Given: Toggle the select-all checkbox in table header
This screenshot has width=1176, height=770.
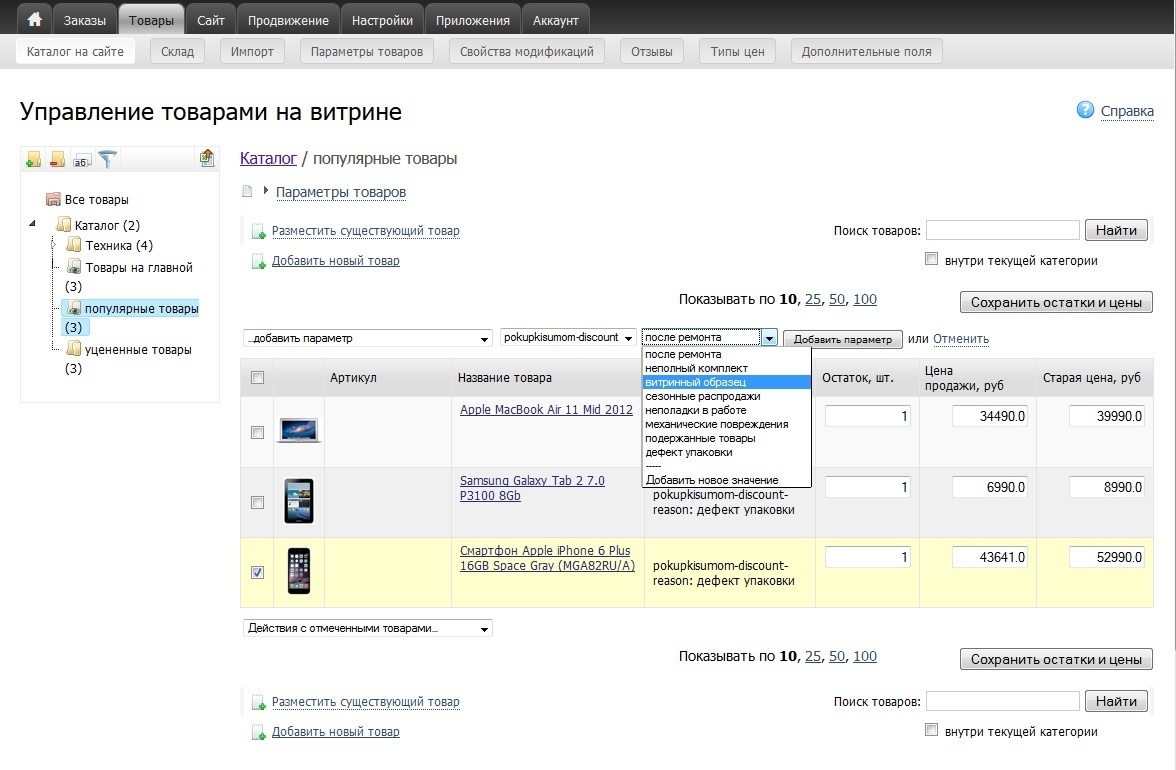Looking at the screenshot, I should (257, 377).
